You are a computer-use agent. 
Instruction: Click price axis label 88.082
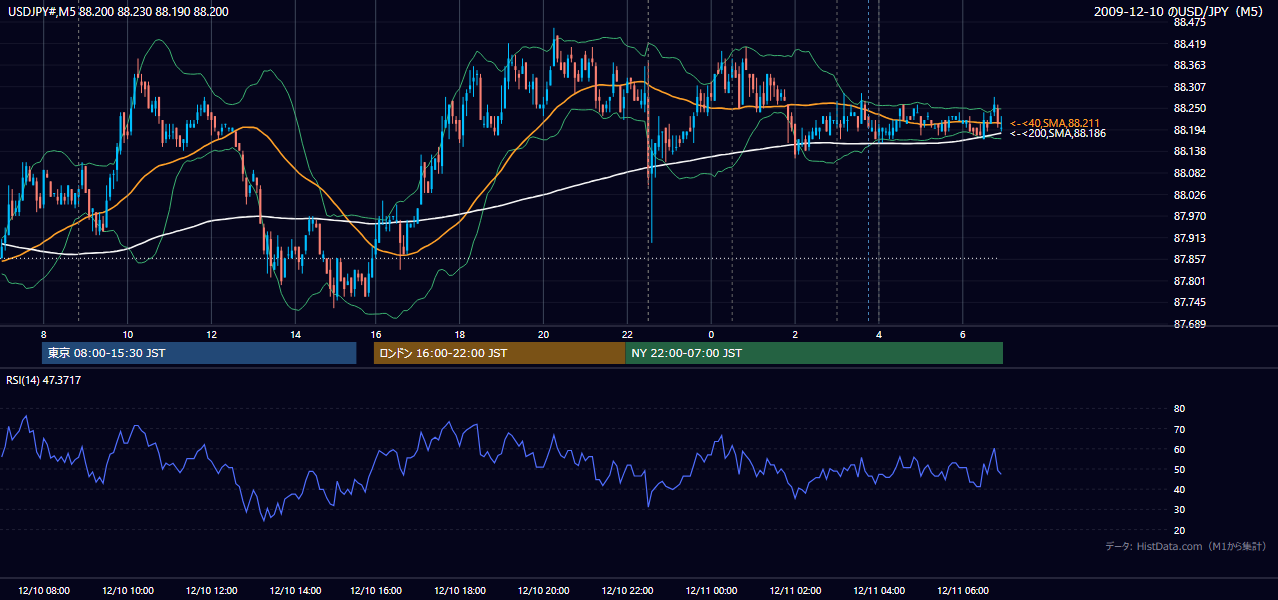coord(1190,173)
